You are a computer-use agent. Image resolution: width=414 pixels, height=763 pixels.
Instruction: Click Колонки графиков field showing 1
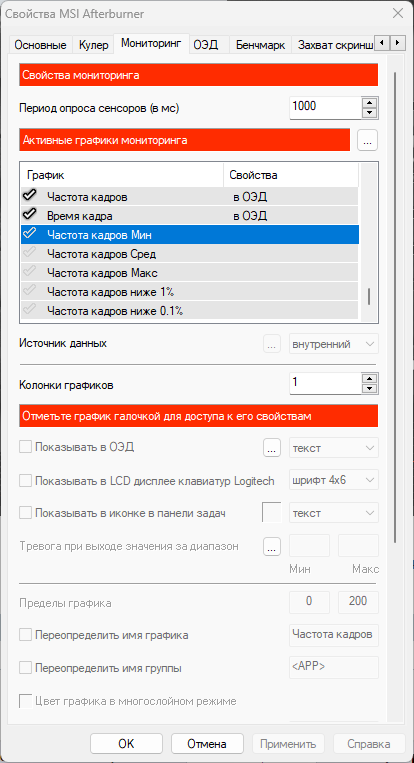325,383
